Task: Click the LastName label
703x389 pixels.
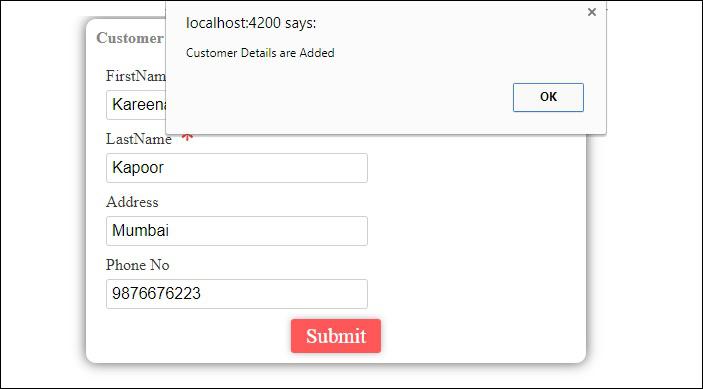Action: point(139,139)
